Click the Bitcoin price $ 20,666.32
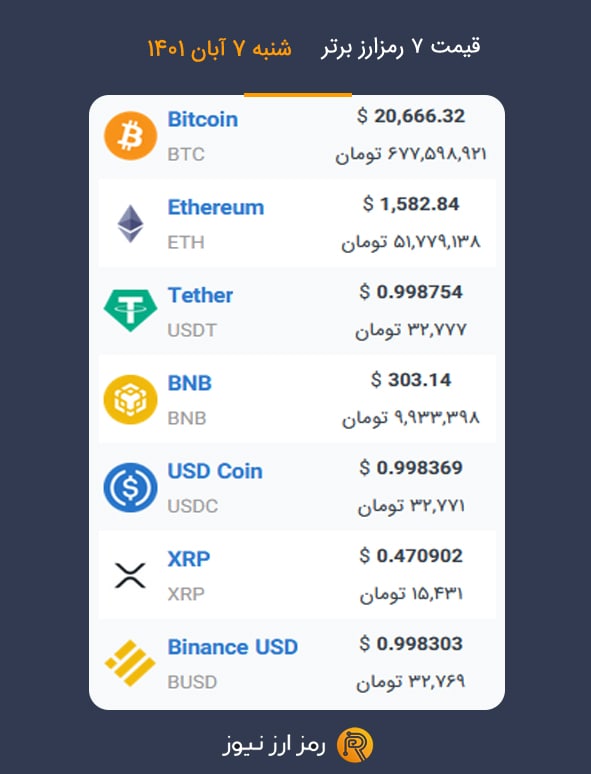591x774 pixels. click(411, 116)
